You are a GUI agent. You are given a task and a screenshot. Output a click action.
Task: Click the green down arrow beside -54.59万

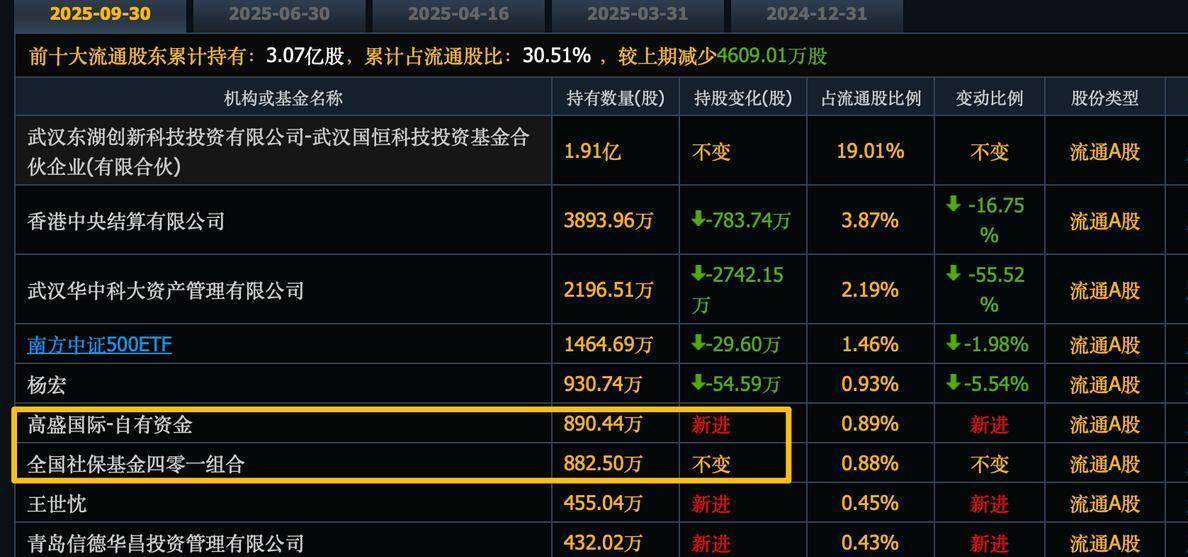698,384
